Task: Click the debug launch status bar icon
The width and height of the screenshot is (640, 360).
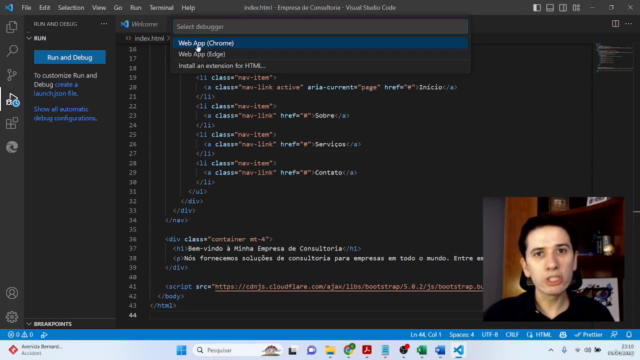Action: coord(44,335)
